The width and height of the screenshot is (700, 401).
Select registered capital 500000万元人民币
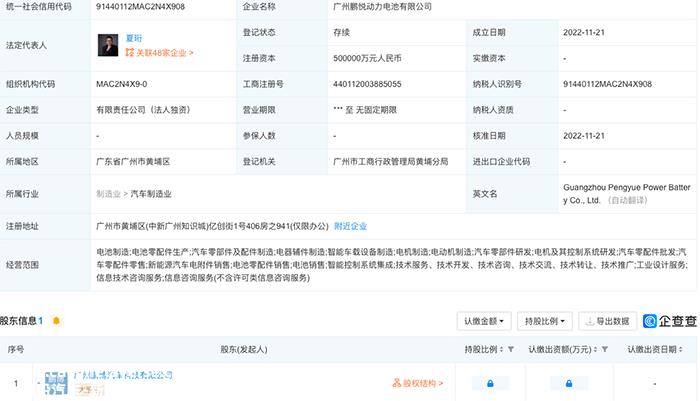tap(367, 58)
